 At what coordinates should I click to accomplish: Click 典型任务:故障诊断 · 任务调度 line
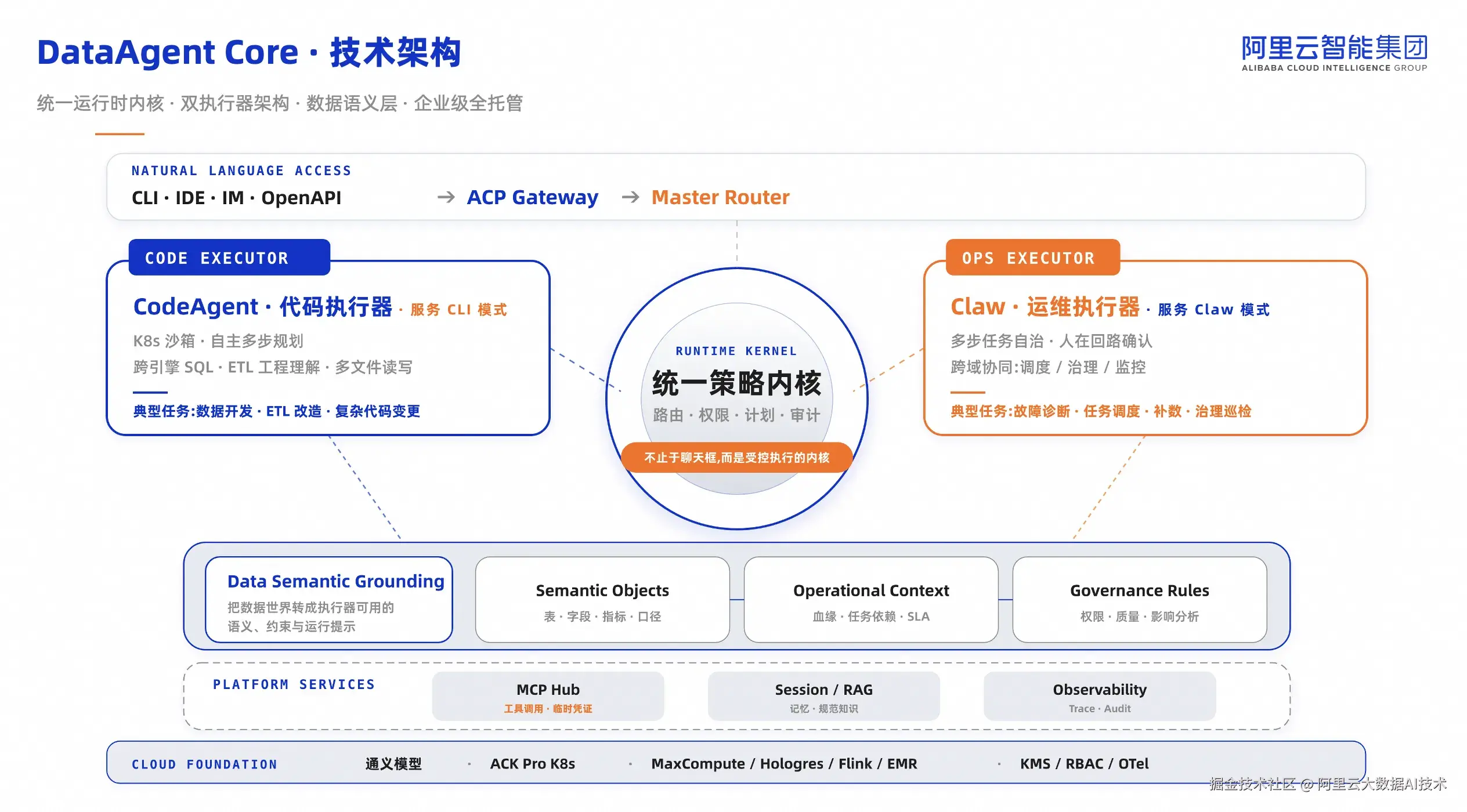click(1101, 411)
